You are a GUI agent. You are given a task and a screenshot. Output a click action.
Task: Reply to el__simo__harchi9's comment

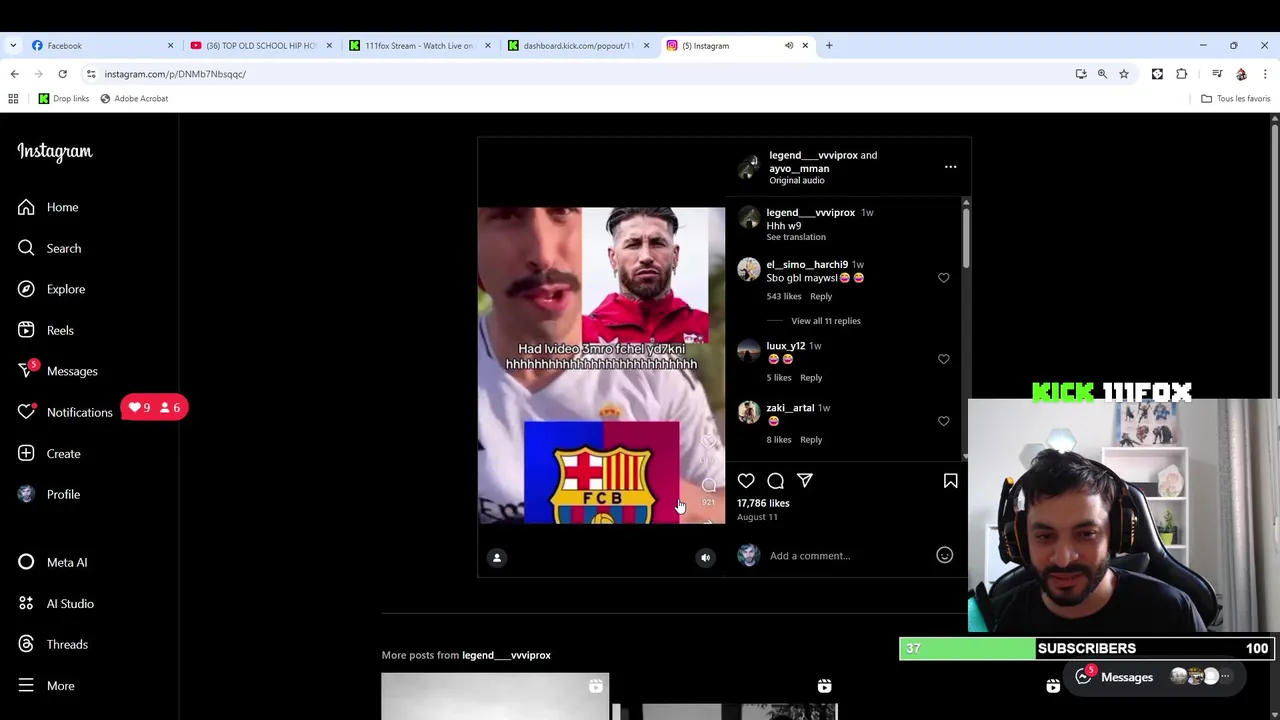pos(820,296)
